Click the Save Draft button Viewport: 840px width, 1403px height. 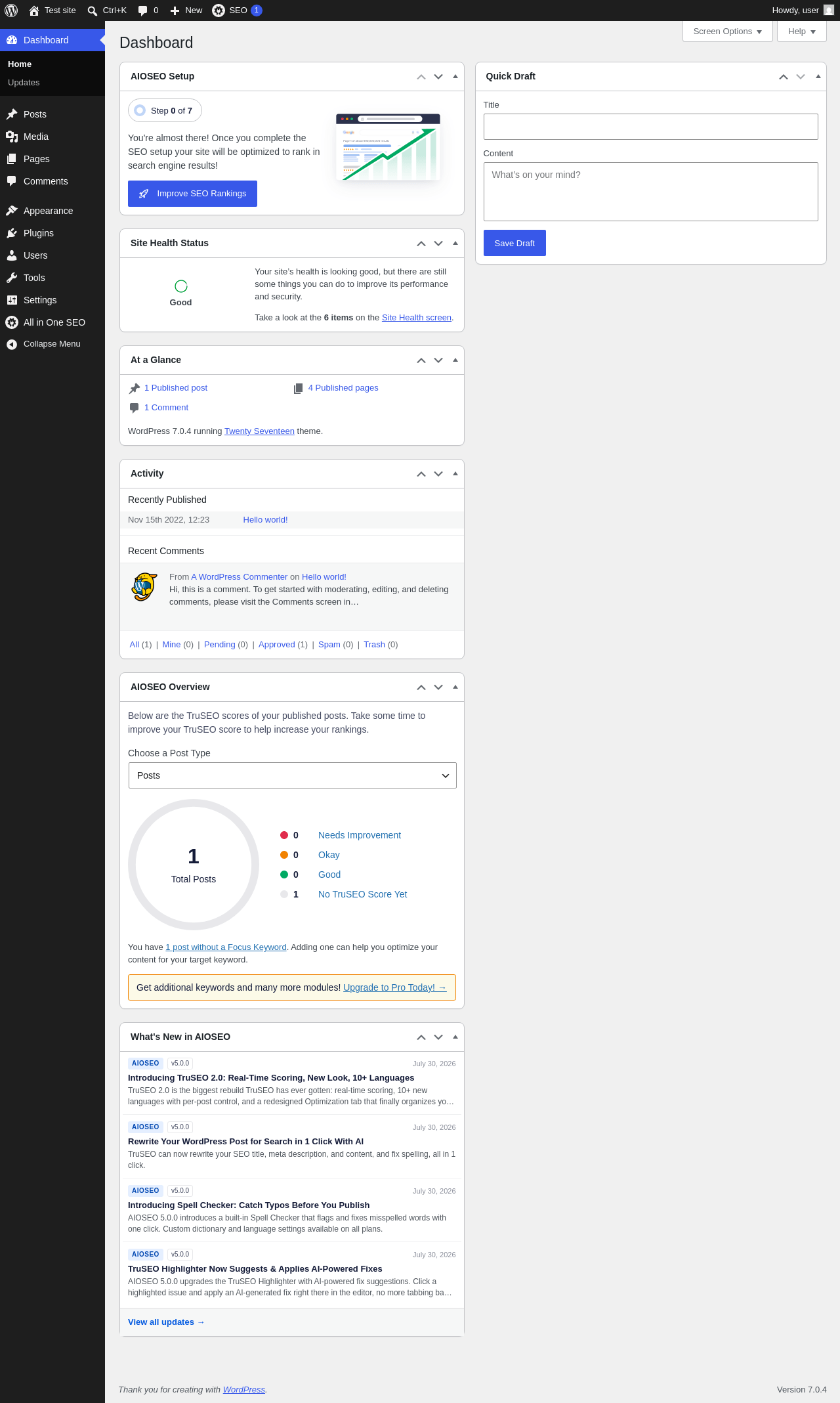pos(514,243)
